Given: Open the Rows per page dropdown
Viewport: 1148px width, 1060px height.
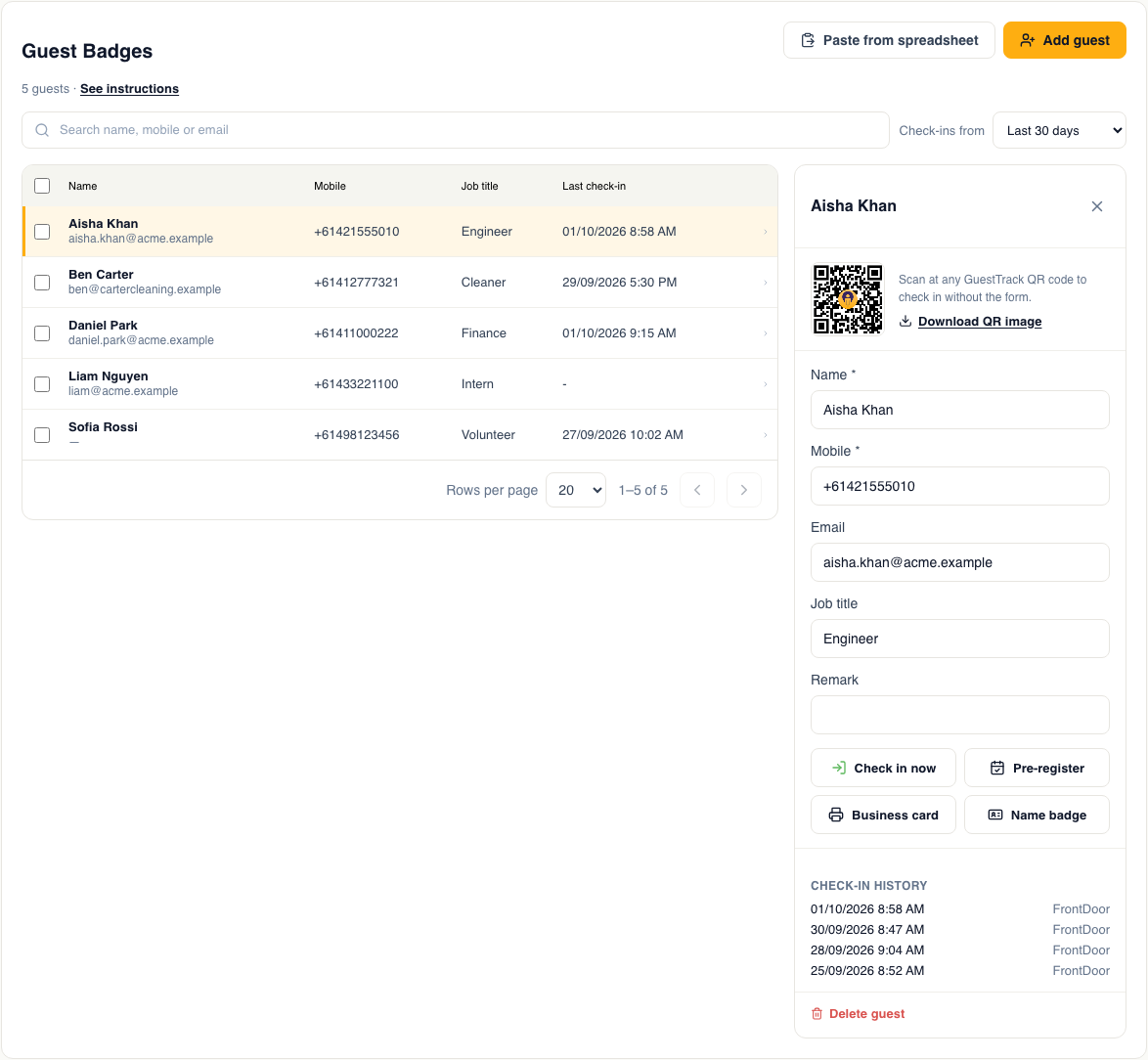Looking at the screenshot, I should click(576, 491).
